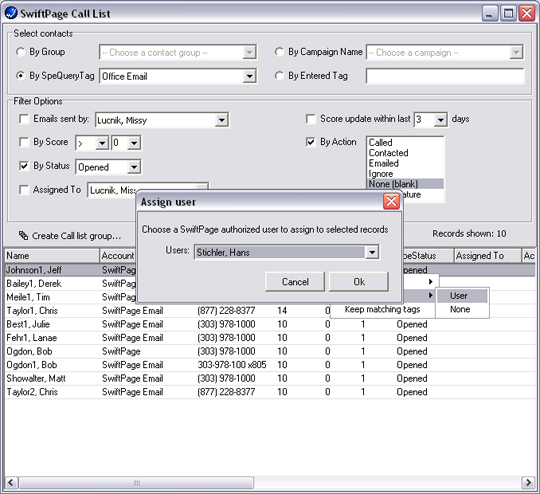Viewport: 540px width, 494px height.
Task: Click the scroll left arrow
Action: [x=11, y=483]
